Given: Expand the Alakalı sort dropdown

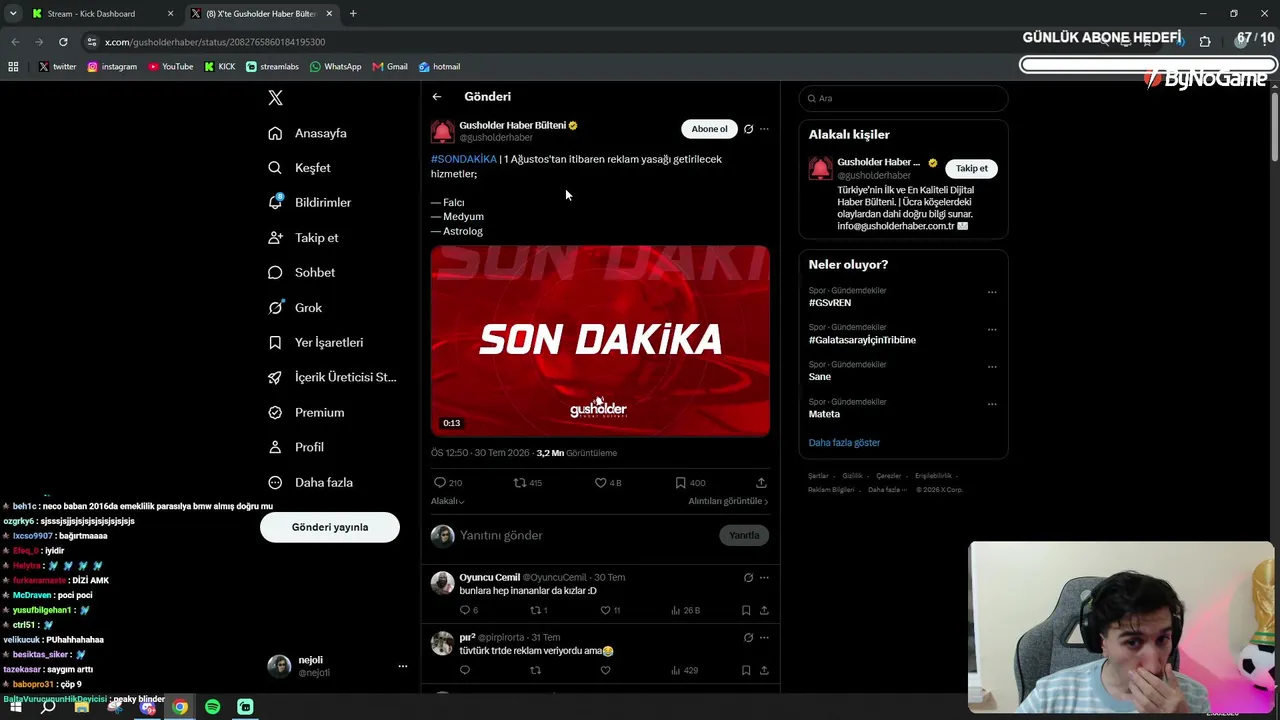Looking at the screenshot, I should 447,501.
